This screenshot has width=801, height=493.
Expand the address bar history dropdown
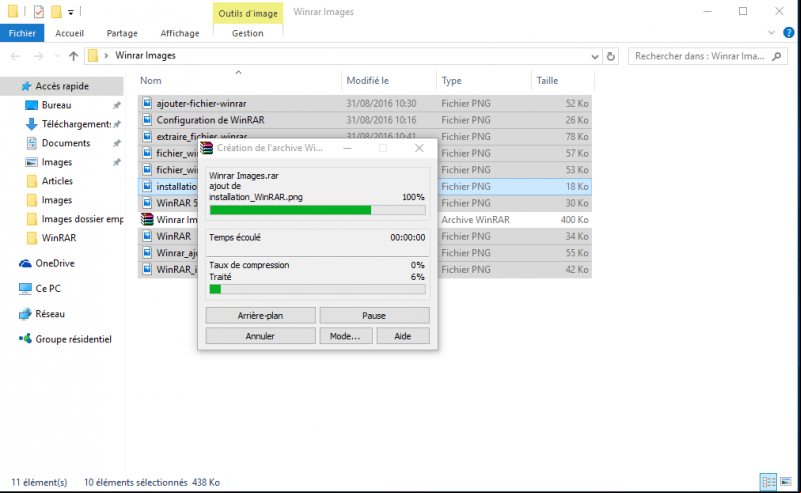tap(595, 56)
